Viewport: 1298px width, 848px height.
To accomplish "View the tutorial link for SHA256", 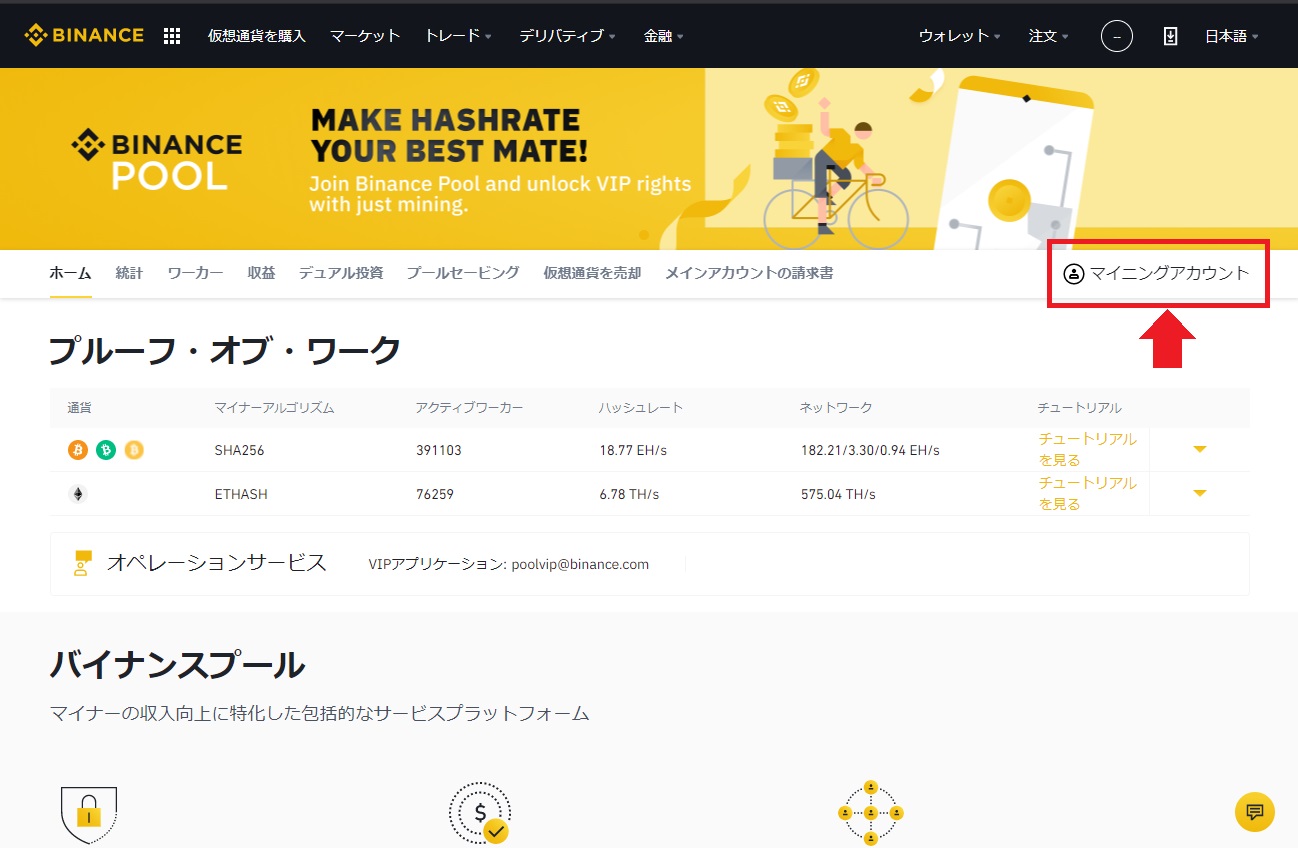I will (1087, 449).
